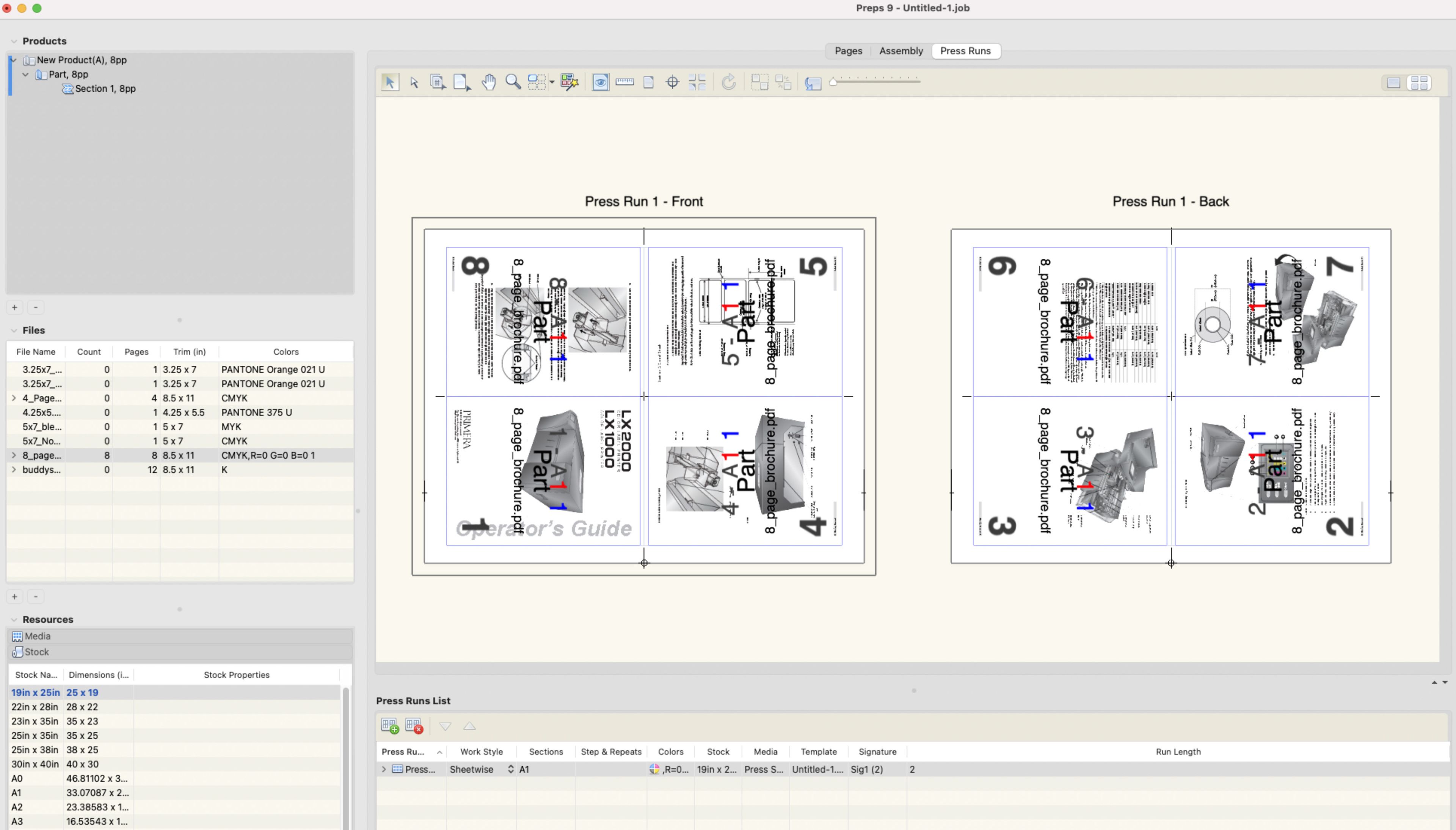Open the Sheetwise work style dropdown

click(x=510, y=769)
